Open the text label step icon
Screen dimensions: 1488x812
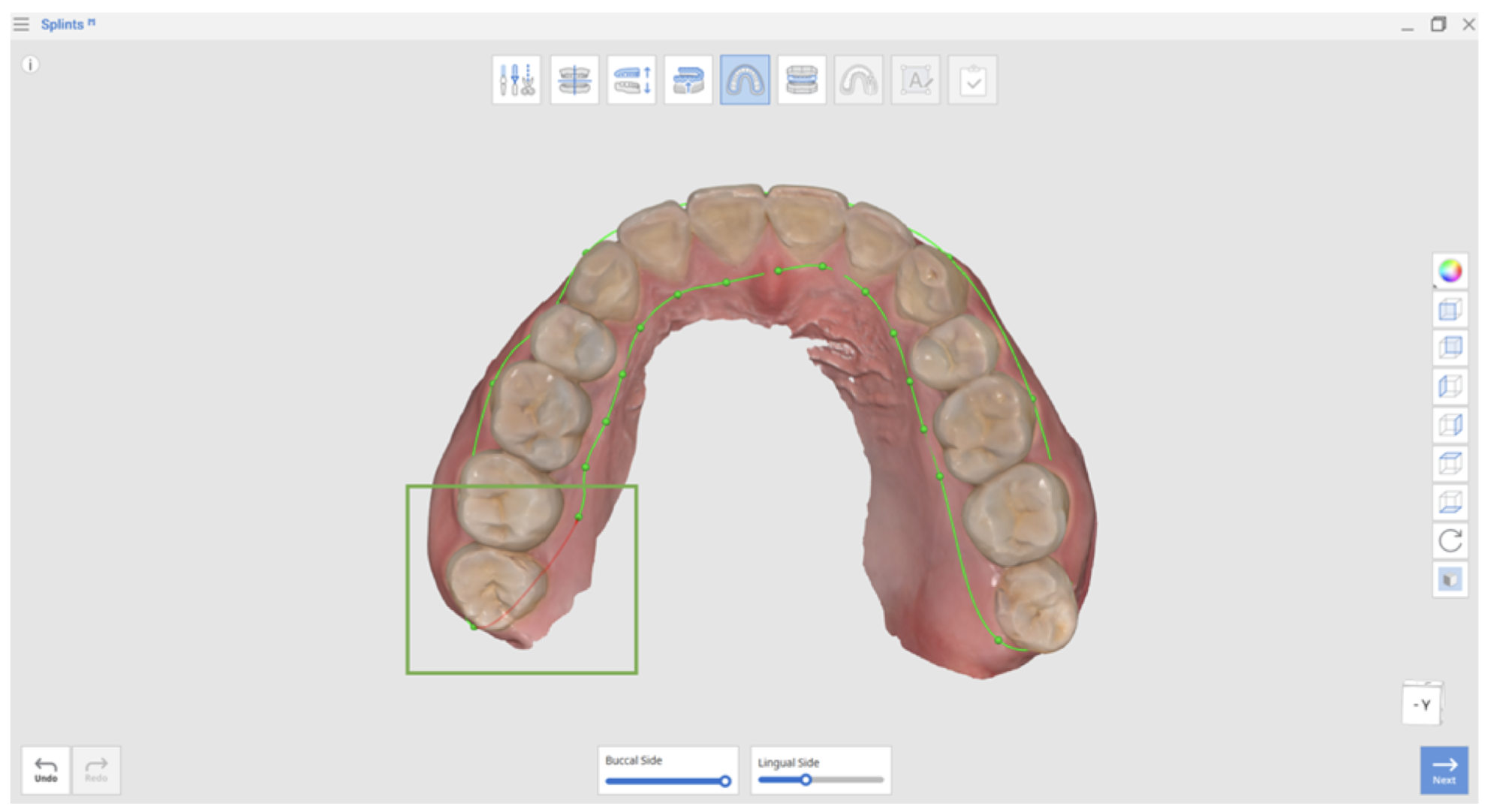916,80
